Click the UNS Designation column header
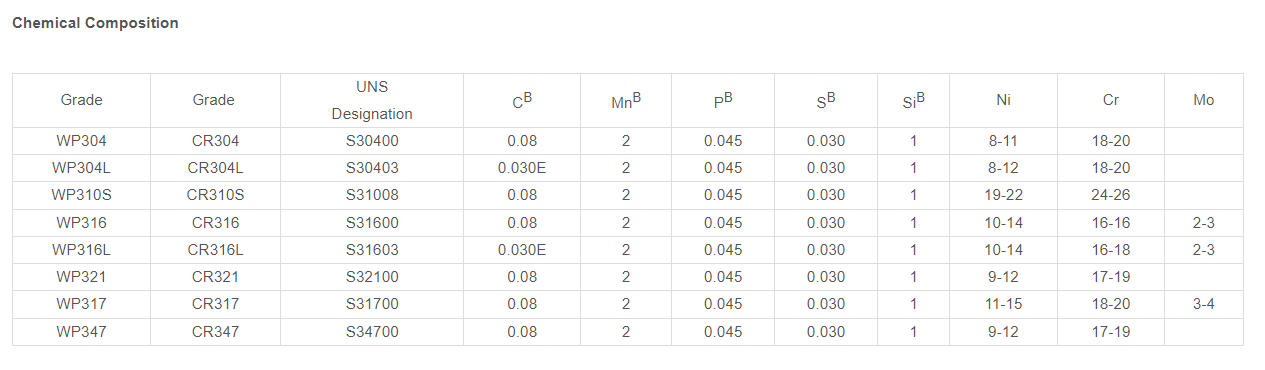 click(x=372, y=100)
